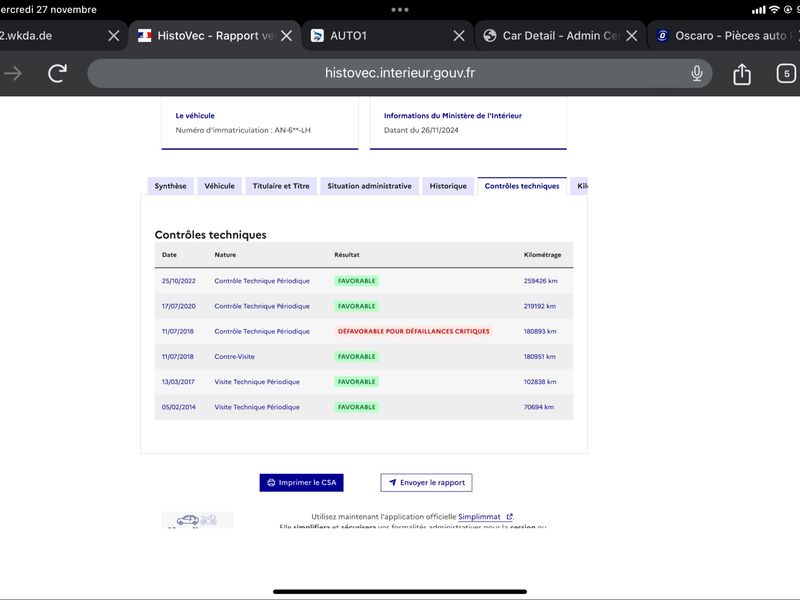Open the tab overview showing 5 tabs
This screenshot has width=800, height=600.
786,73
